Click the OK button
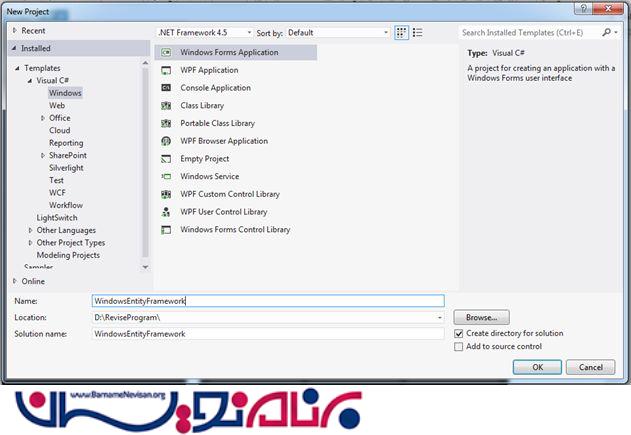The height and width of the screenshot is (435, 631). (x=537, y=367)
